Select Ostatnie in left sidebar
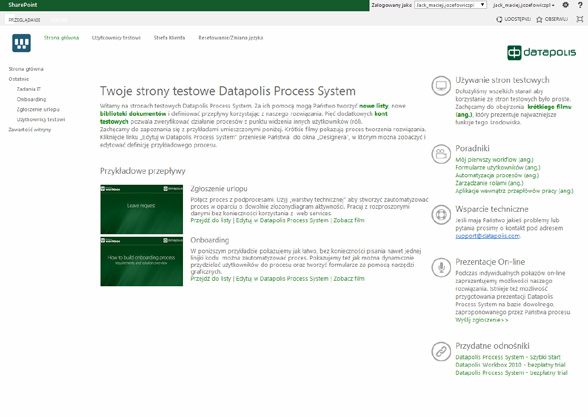This screenshot has height=417, width=588. click(19, 79)
